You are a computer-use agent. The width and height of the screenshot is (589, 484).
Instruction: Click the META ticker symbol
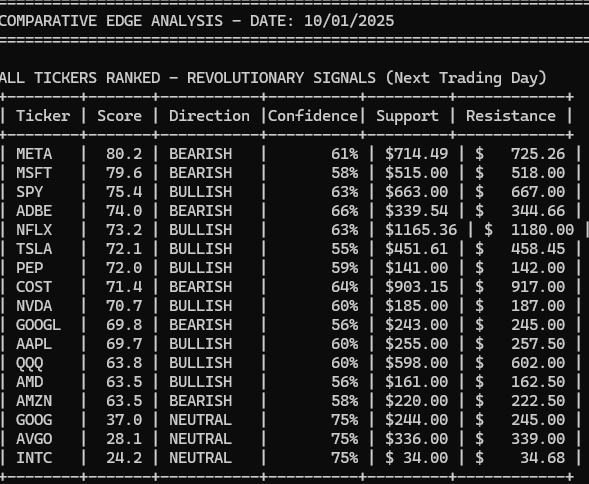click(34, 154)
